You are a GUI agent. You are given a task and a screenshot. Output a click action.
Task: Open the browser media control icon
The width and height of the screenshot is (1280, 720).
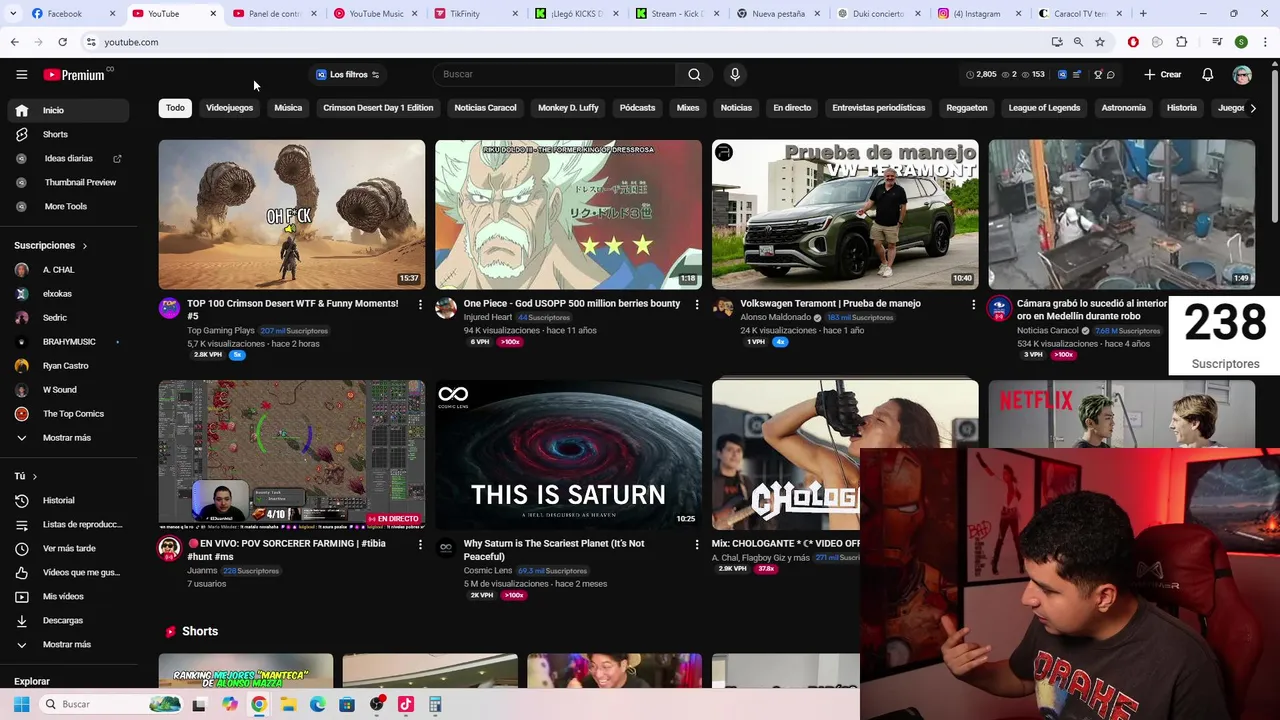tap(1217, 42)
